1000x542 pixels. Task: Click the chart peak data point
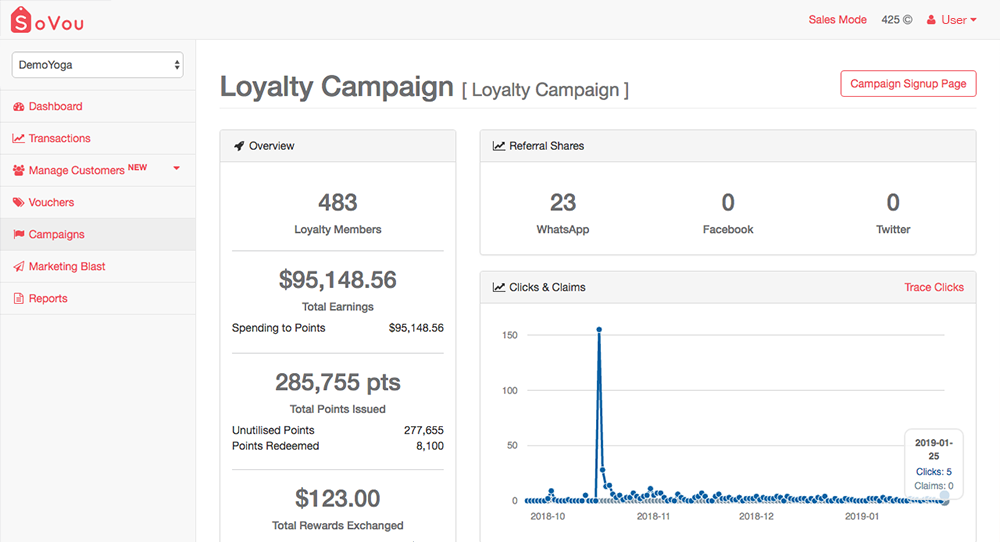pos(599,330)
